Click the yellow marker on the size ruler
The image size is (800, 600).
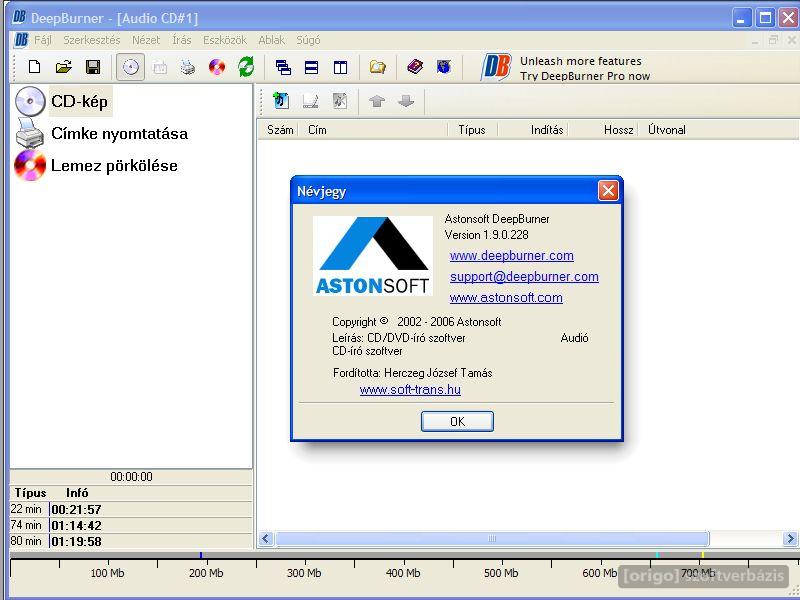(x=703, y=555)
